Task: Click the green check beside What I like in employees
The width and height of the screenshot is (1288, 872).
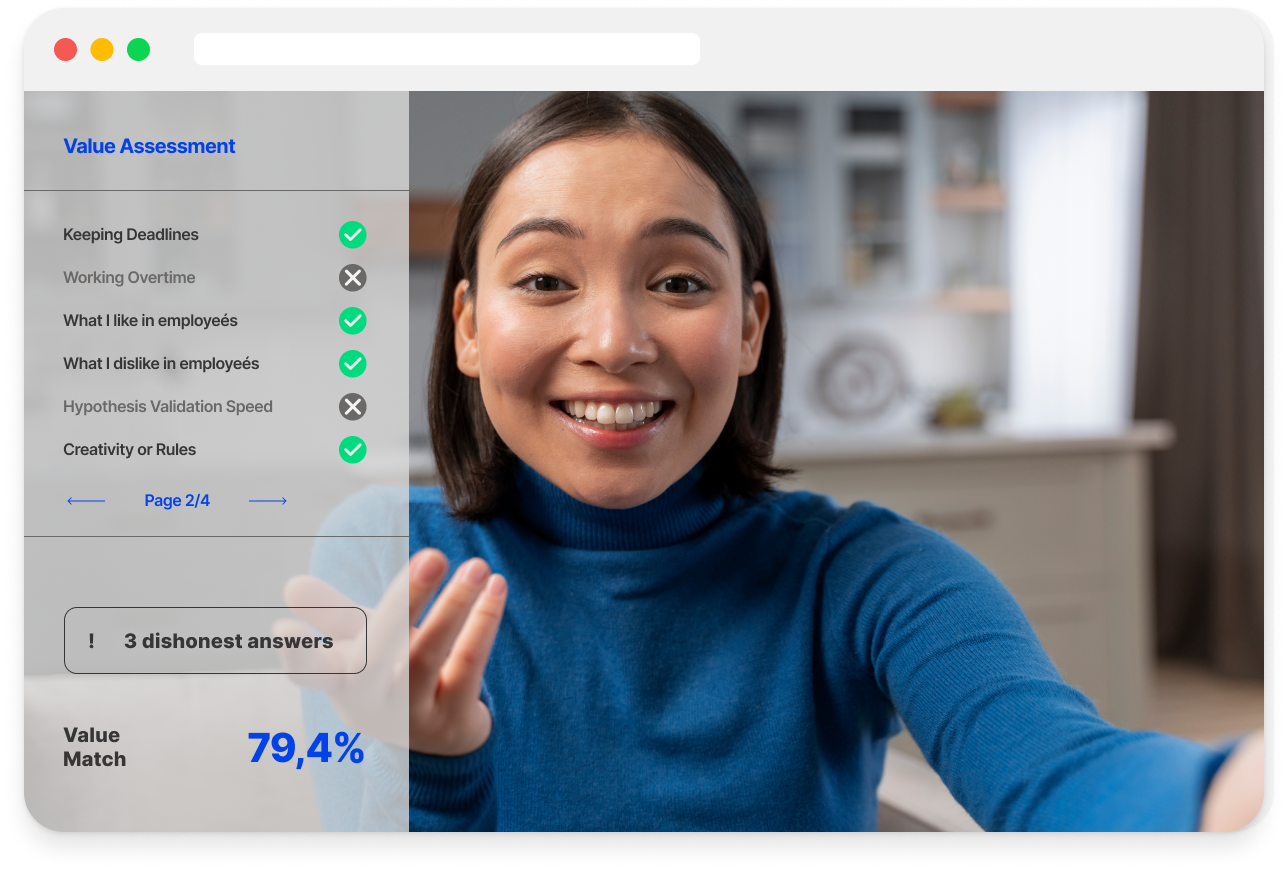Action: pos(352,321)
